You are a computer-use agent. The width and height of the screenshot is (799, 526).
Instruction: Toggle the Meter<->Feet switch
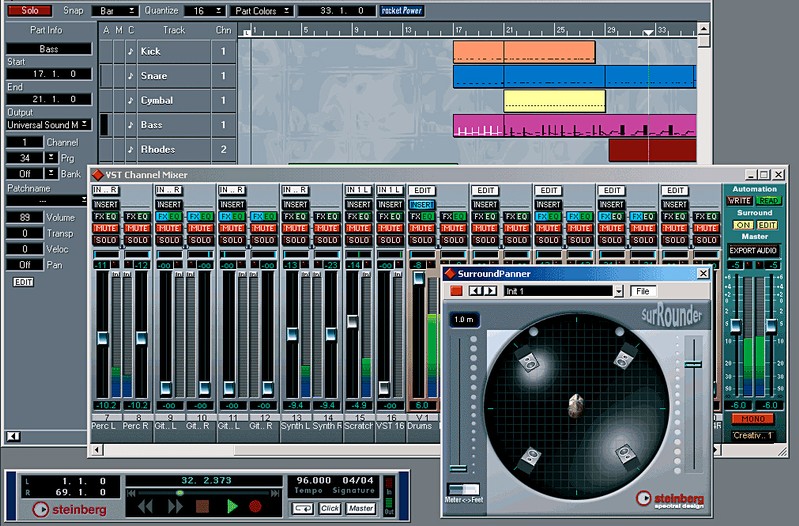[x=463, y=490]
